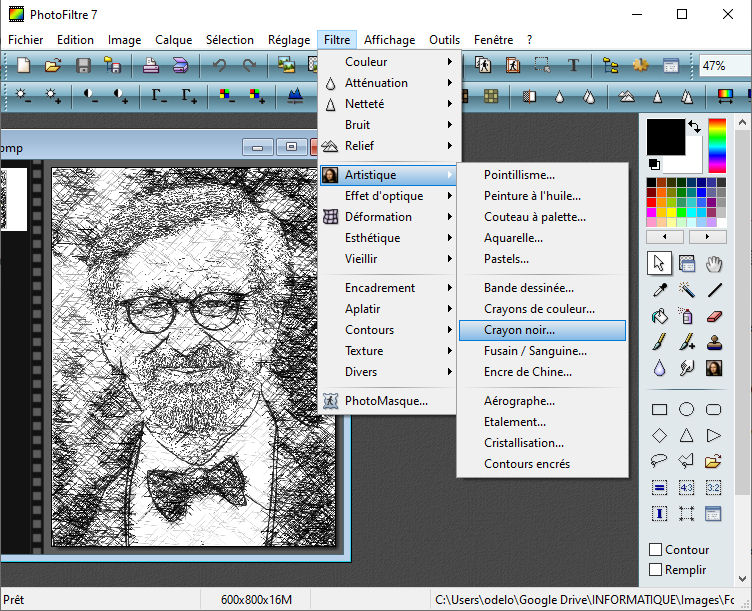Click the sketched portrait image canvas
Image resolution: width=752 pixels, height=611 pixels.
click(x=194, y=357)
